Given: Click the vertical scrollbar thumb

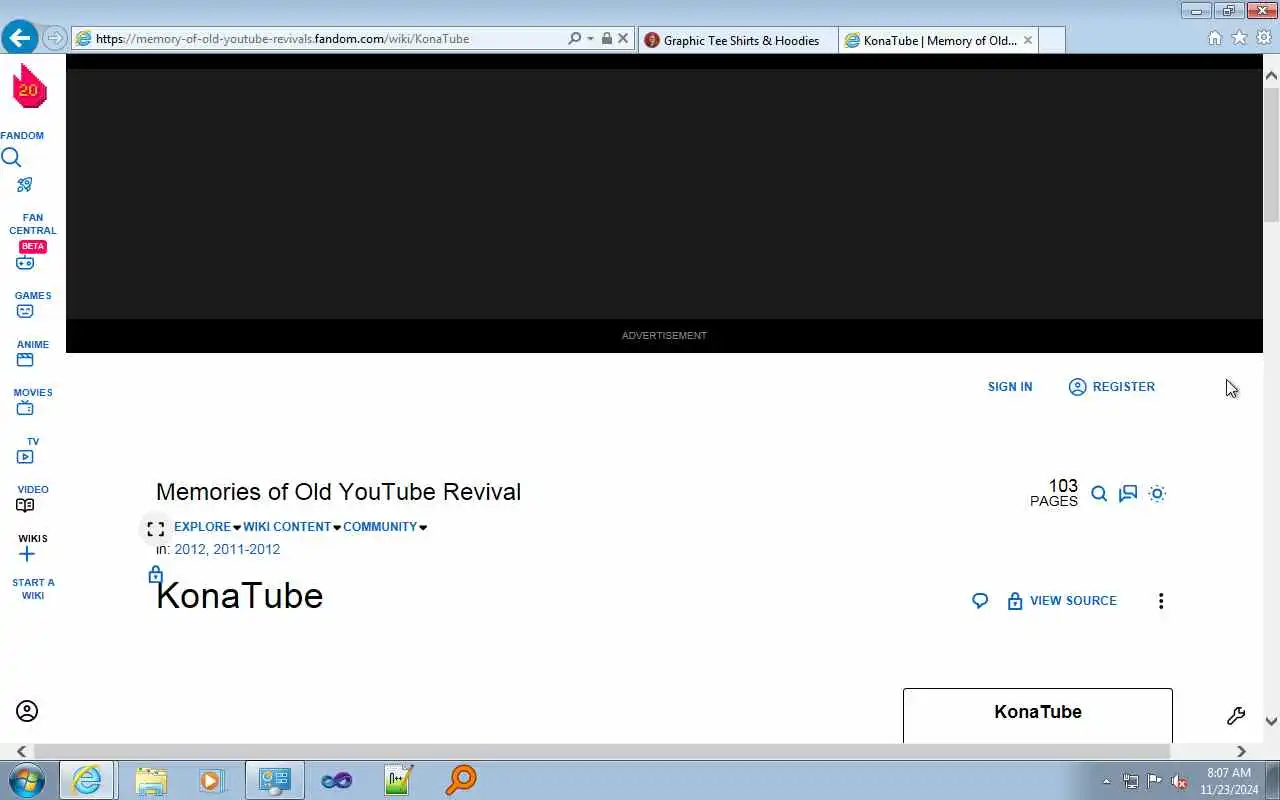Looking at the screenshot, I should 1271,154.
